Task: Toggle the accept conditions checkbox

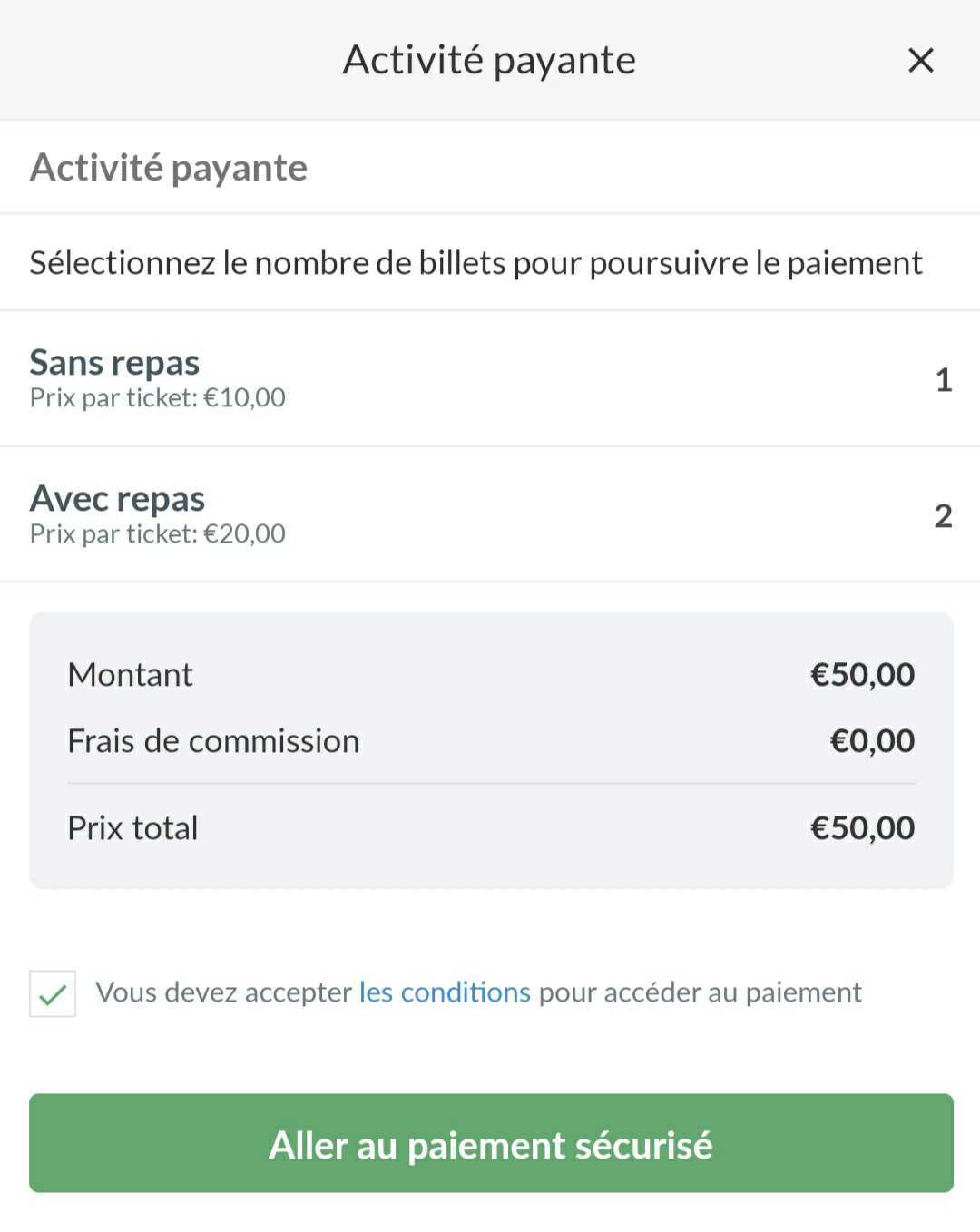Action: click(x=53, y=993)
